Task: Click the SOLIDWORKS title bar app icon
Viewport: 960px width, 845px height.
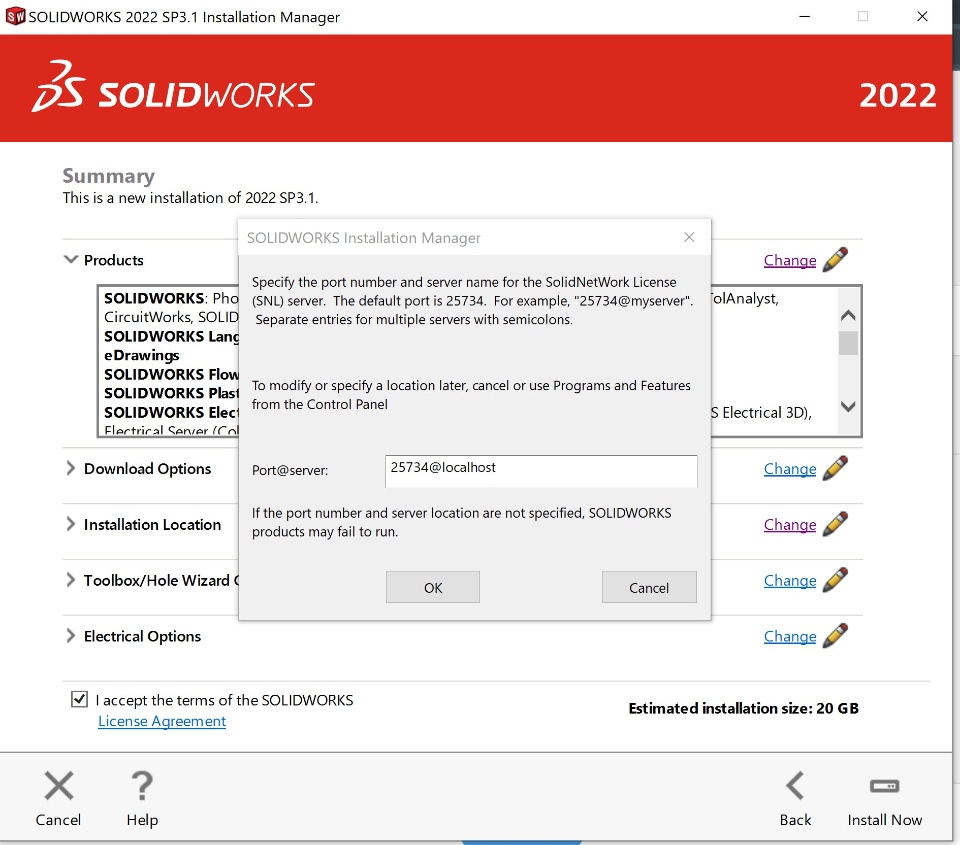Action: point(15,17)
